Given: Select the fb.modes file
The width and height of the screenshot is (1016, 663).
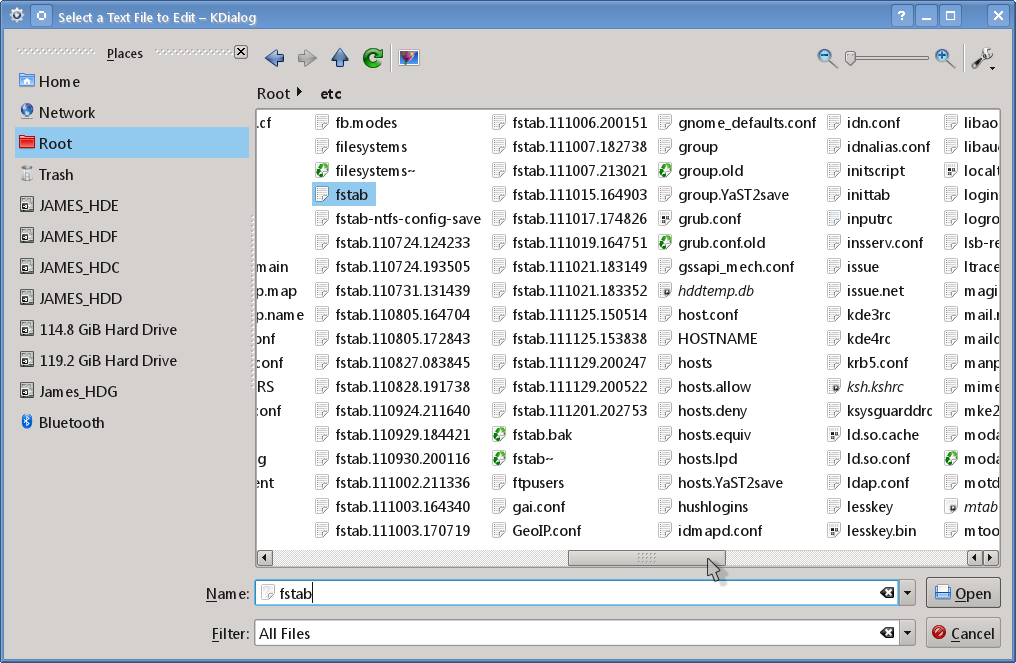Looking at the screenshot, I should 356,123.
